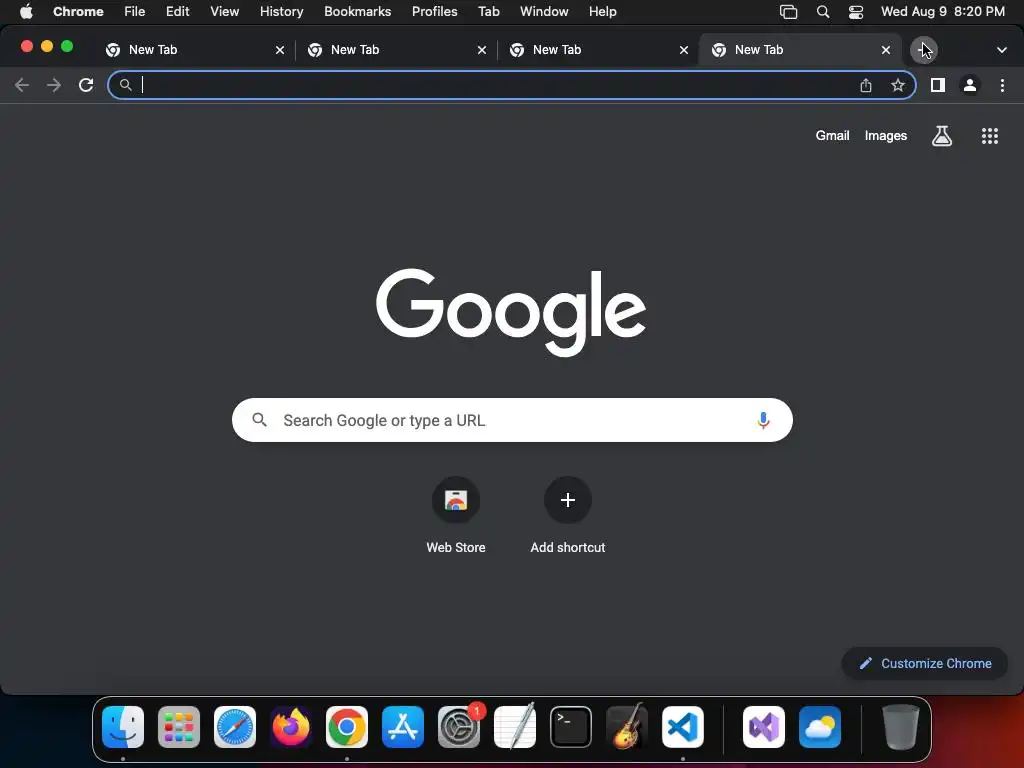Close the fourth active New Tab

(x=886, y=50)
